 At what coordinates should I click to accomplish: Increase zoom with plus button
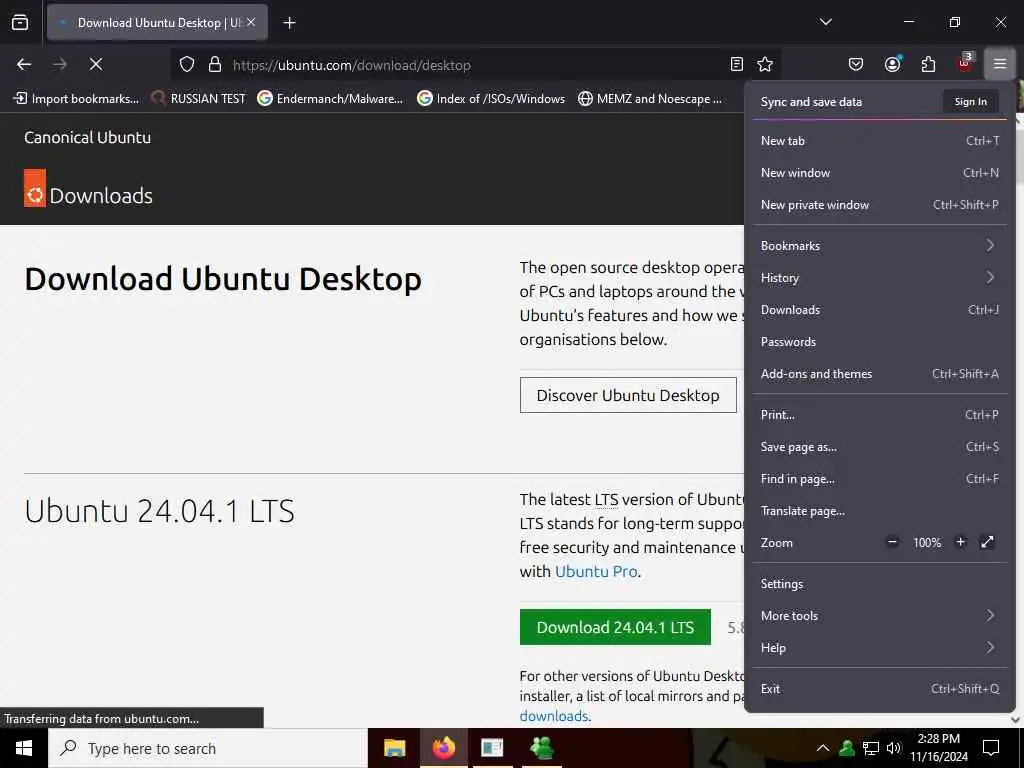tap(960, 542)
